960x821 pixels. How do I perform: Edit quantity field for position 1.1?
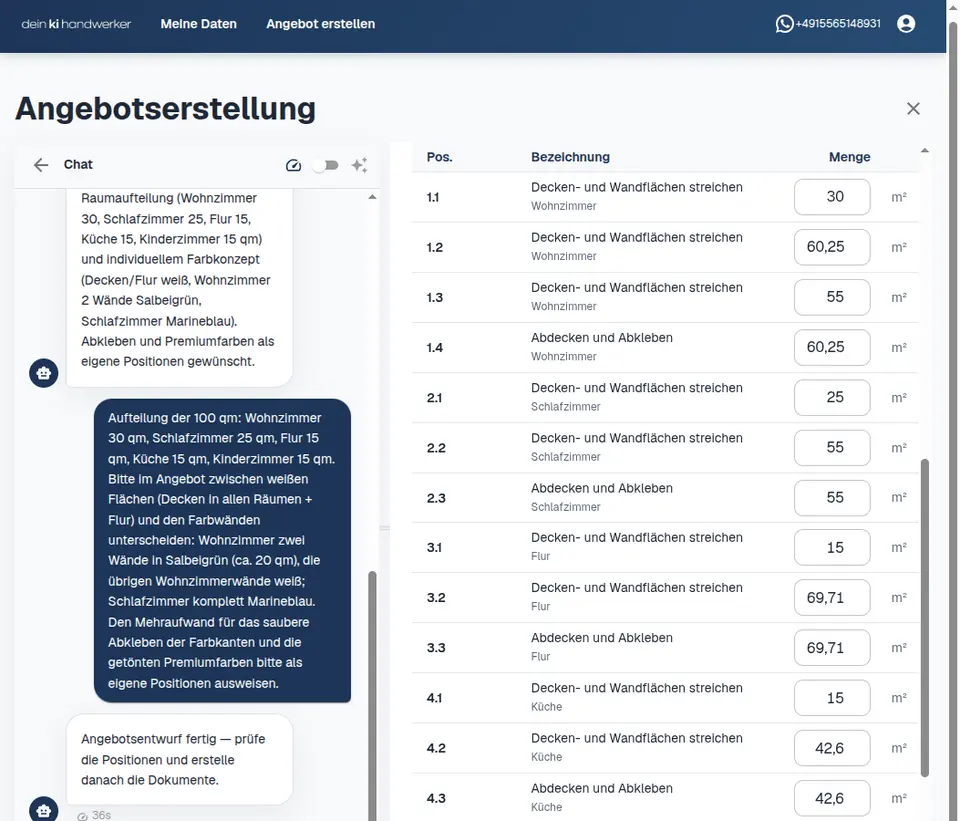point(832,197)
